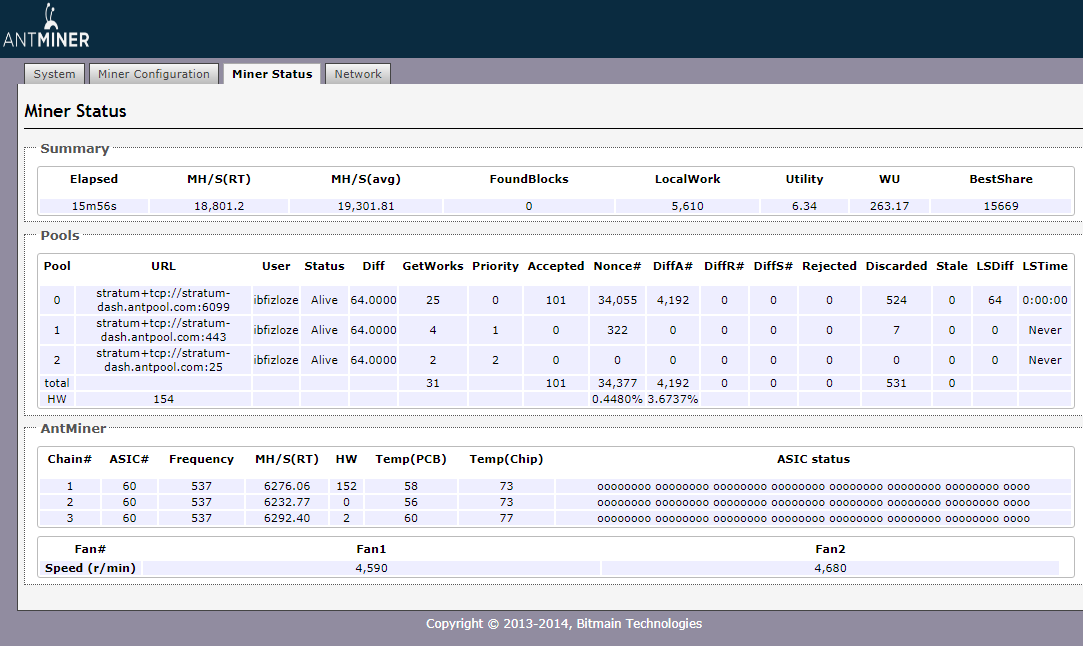Click pool 1 URL with port 443

pyautogui.click(x=163, y=330)
